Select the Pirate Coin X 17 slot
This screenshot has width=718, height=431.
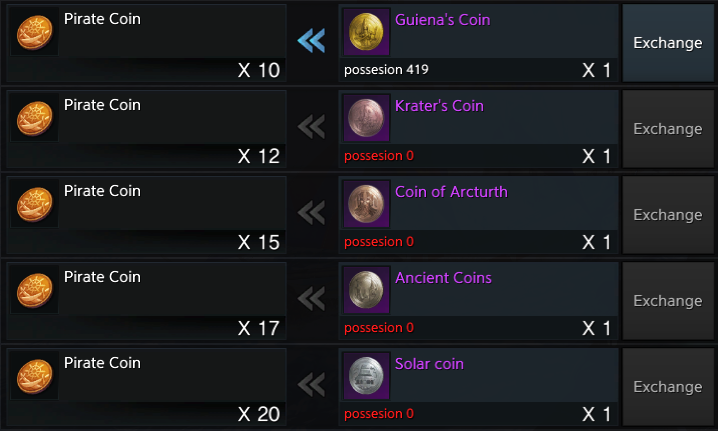147,301
